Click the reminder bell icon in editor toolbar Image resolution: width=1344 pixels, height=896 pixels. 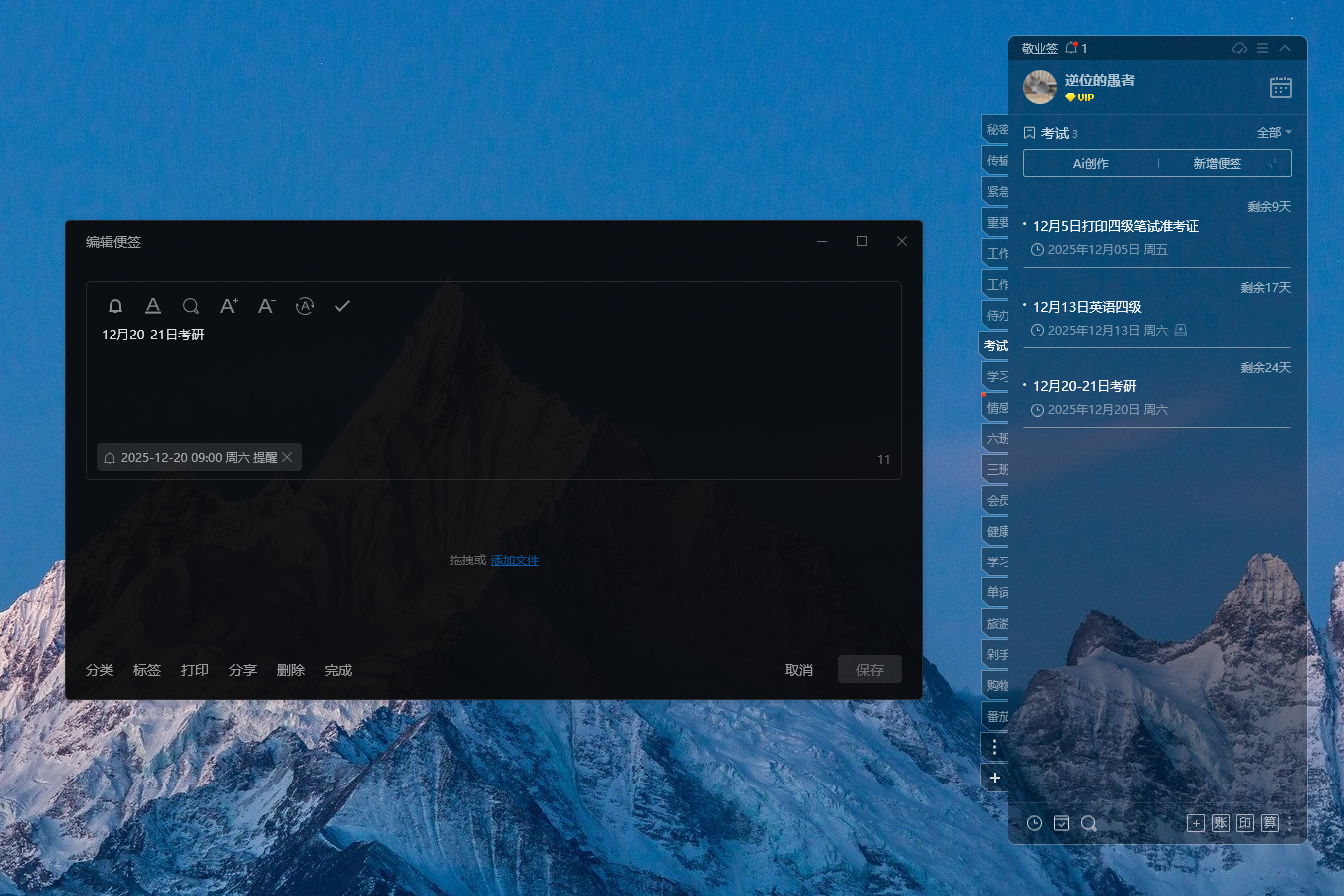115,306
